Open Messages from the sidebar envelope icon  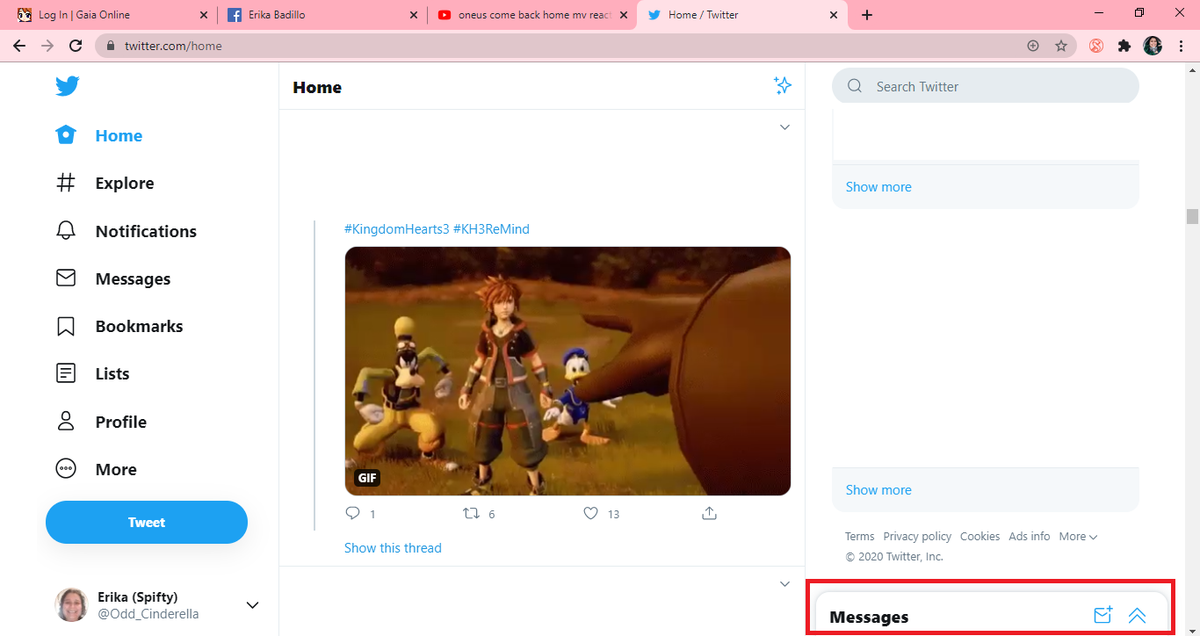pos(65,278)
